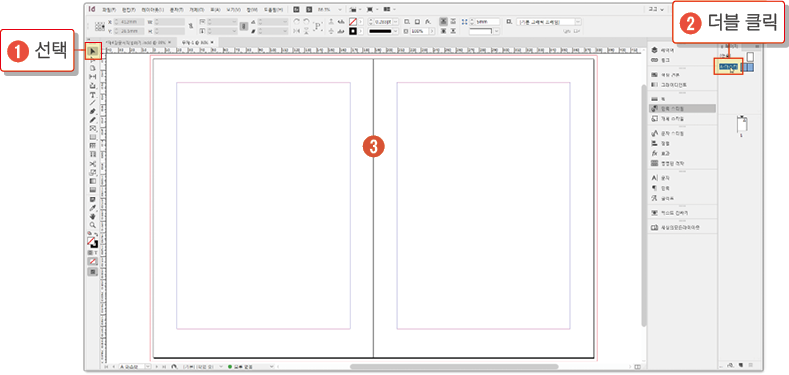The image size is (789, 375).
Task: Select the Rectangle Frame tool
Action: [x=93, y=127]
